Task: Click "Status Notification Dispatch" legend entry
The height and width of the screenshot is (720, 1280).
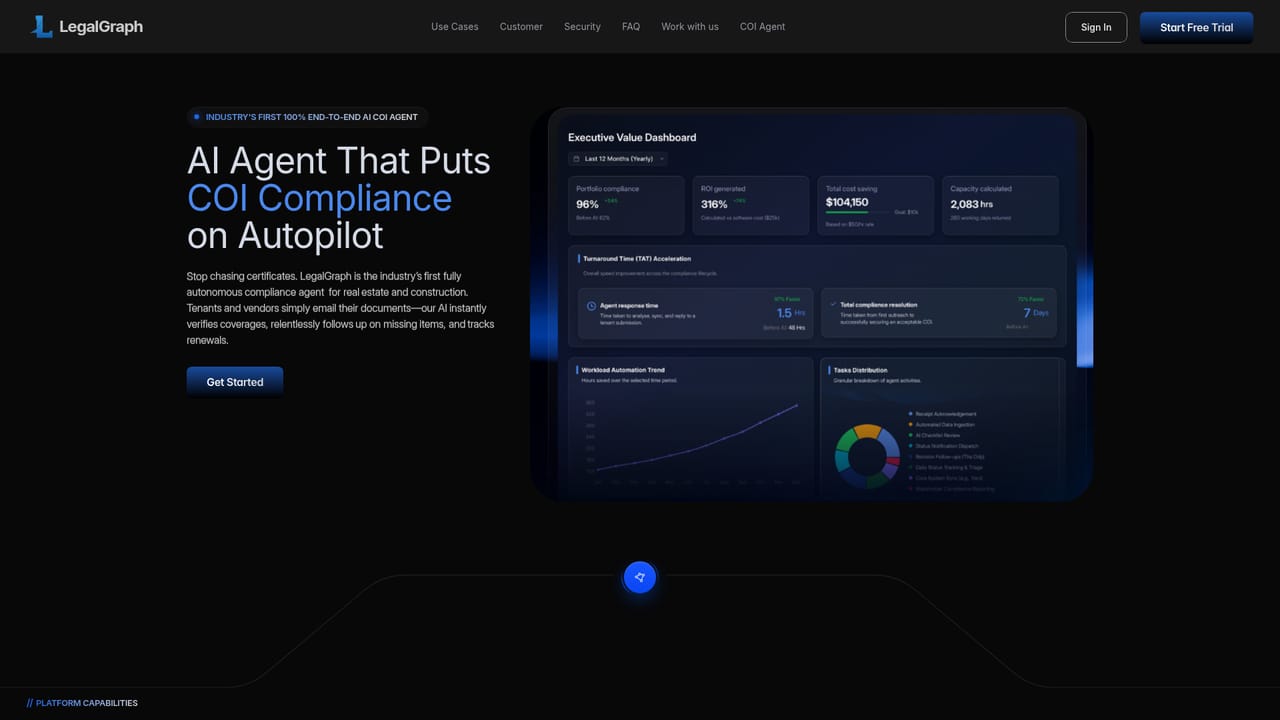Action: point(943,446)
